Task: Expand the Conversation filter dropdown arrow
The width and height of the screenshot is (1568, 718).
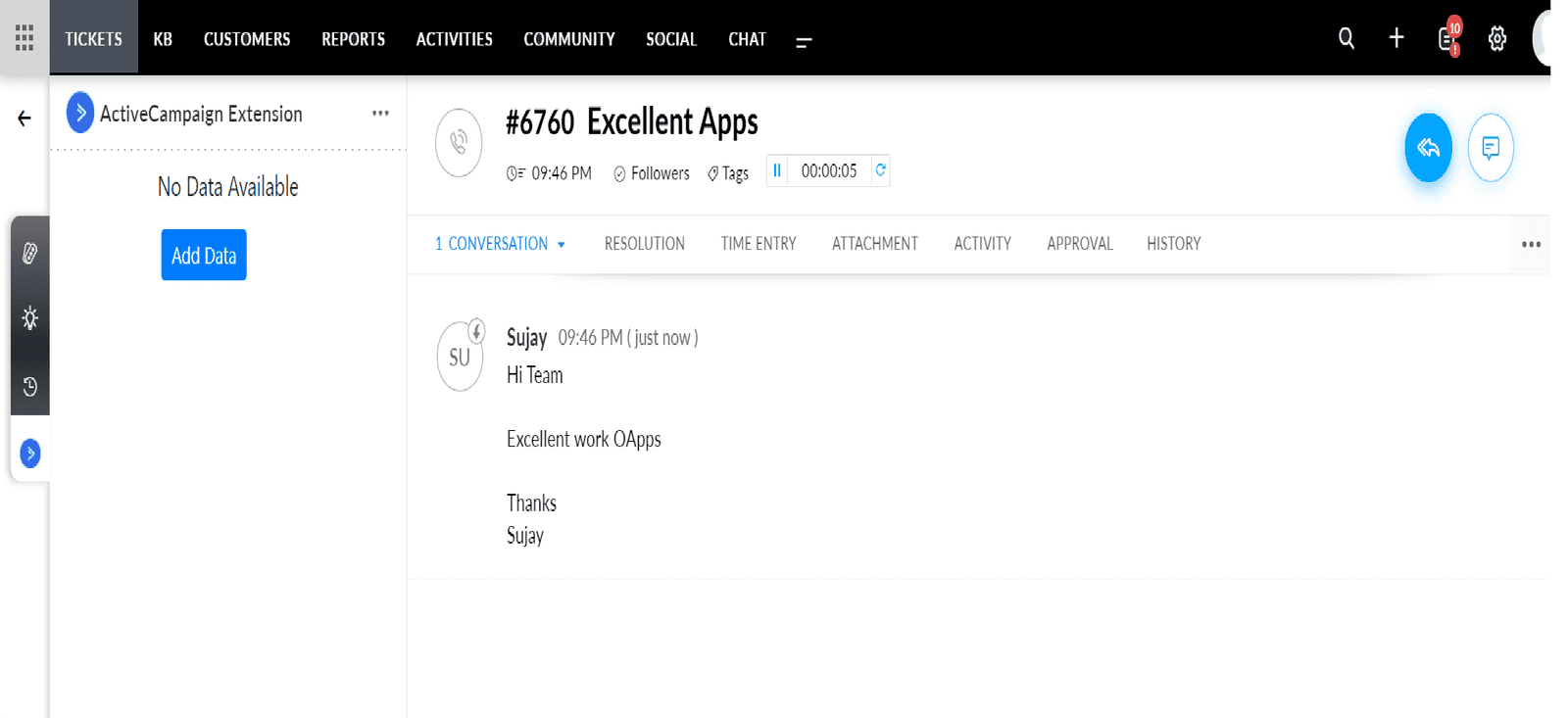Action: click(562, 245)
